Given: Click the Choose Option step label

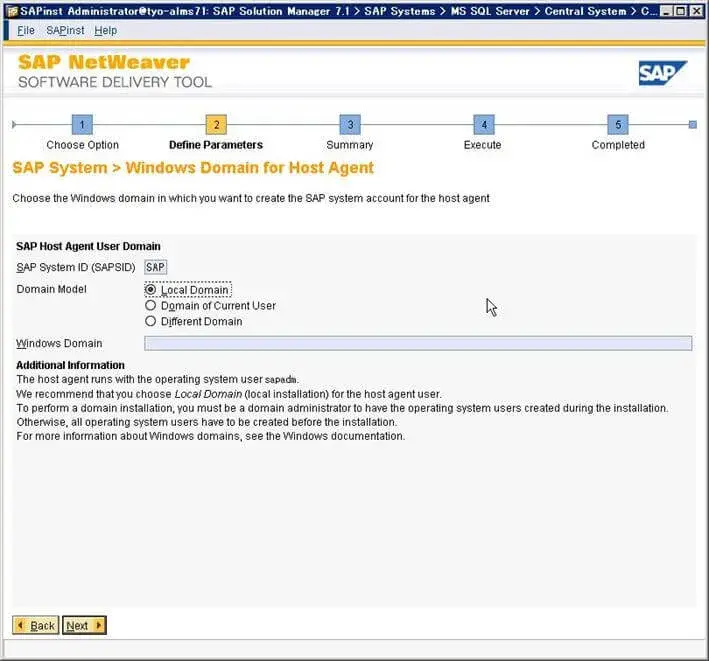Looking at the screenshot, I should pyautogui.click(x=82, y=145).
